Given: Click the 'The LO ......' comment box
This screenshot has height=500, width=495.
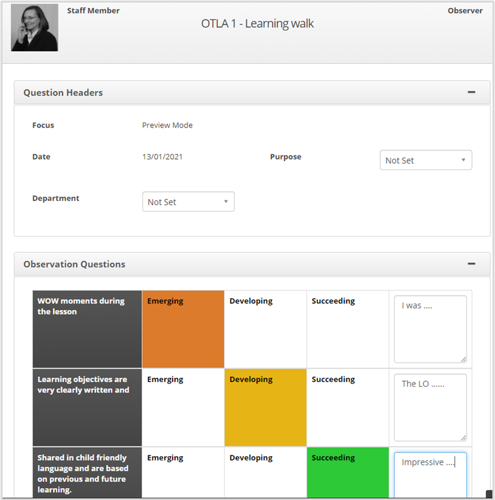Looking at the screenshot, I should (x=430, y=407).
